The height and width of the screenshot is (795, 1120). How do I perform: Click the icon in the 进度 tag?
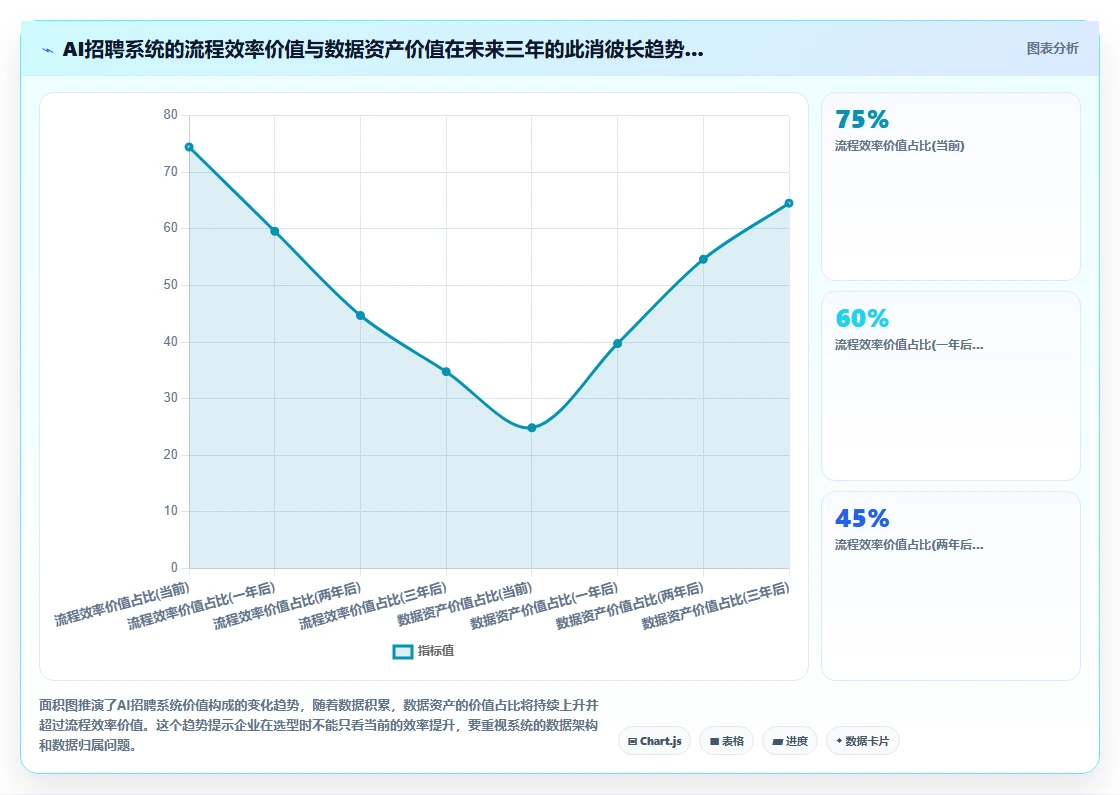tap(777, 741)
